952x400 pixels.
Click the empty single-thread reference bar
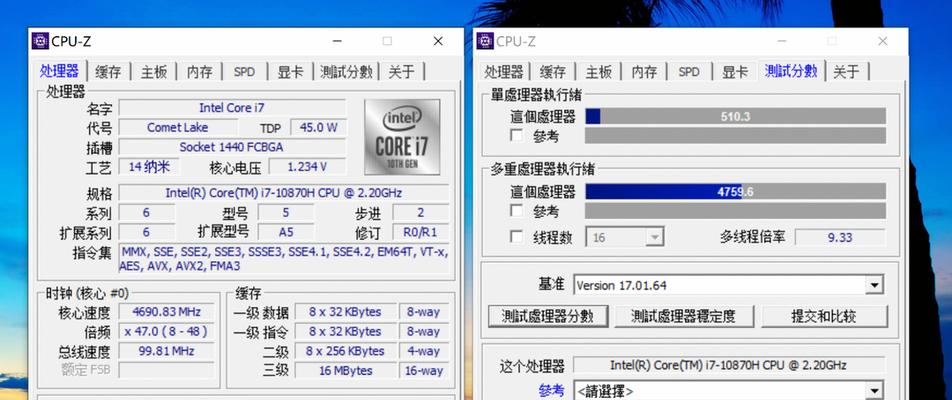tap(735, 135)
